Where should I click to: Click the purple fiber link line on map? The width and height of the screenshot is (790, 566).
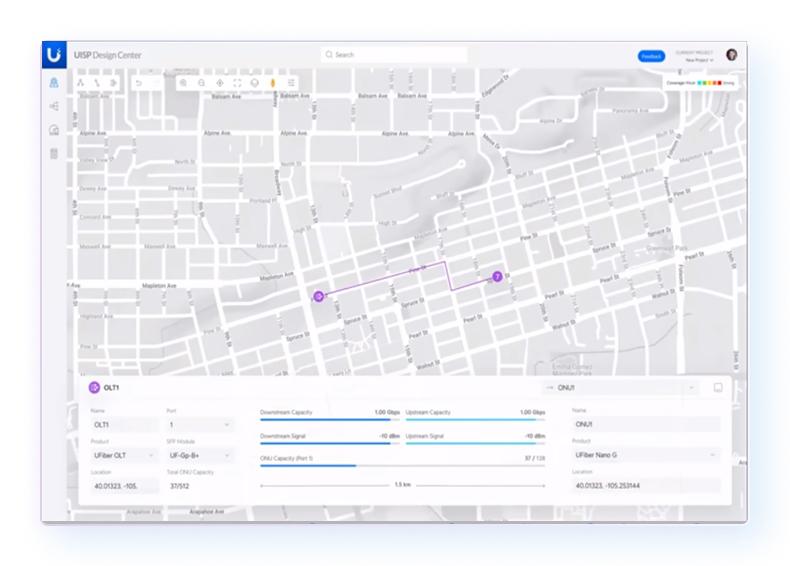tap(385, 278)
